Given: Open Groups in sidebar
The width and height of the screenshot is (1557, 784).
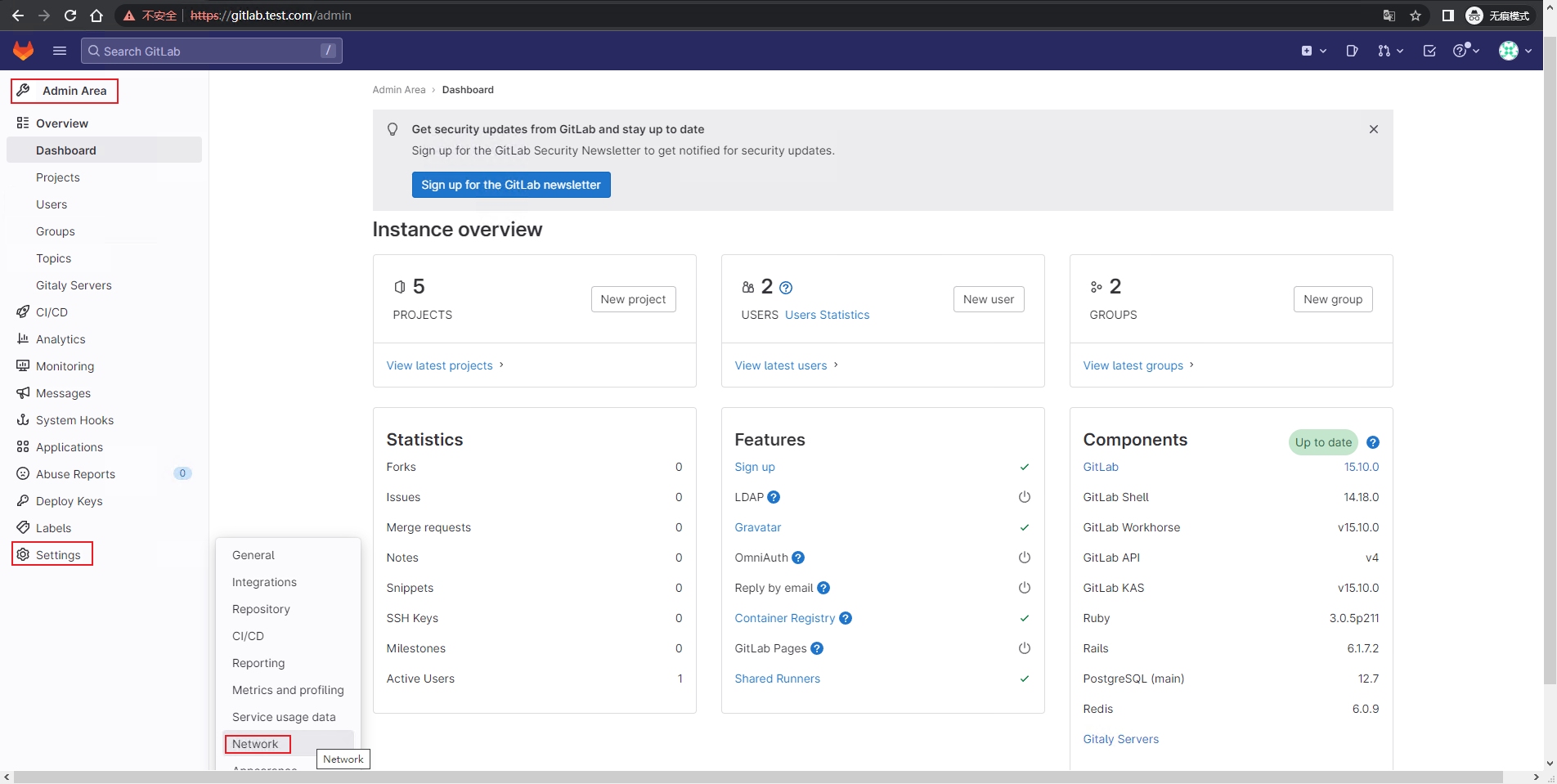Looking at the screenshot, I should (56, 231).
